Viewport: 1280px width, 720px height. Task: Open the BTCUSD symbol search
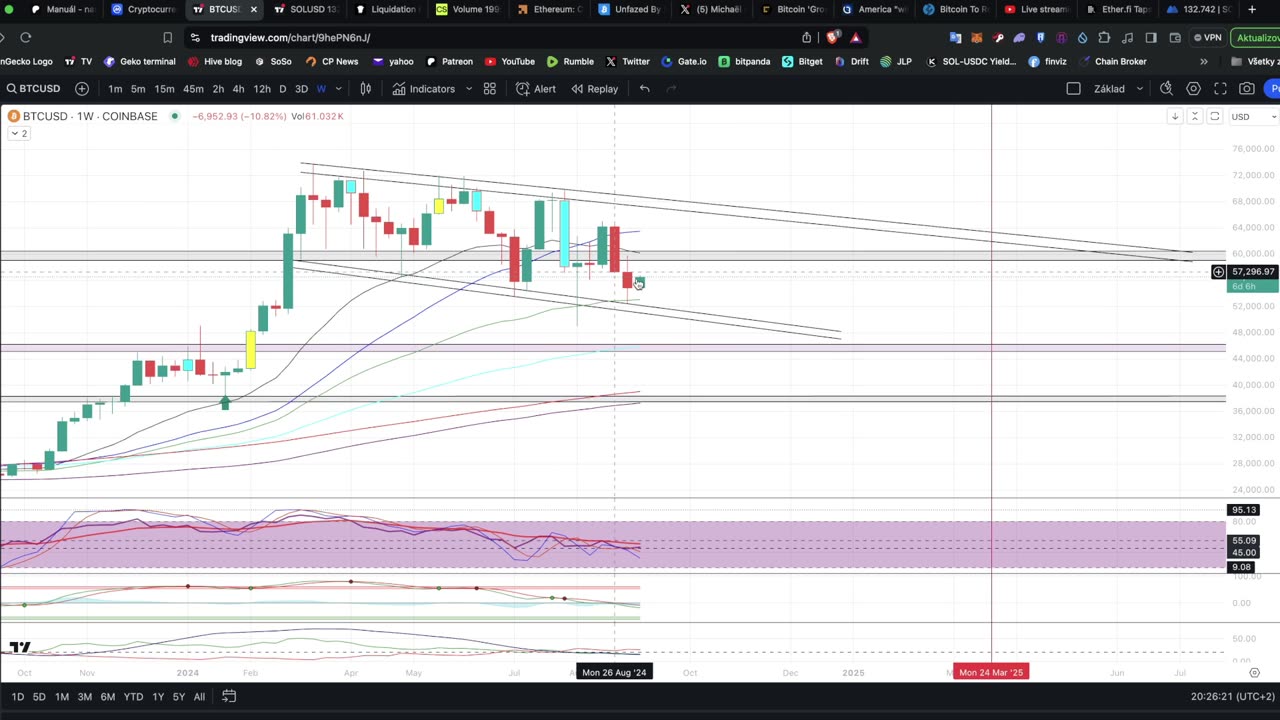point(33,89)
